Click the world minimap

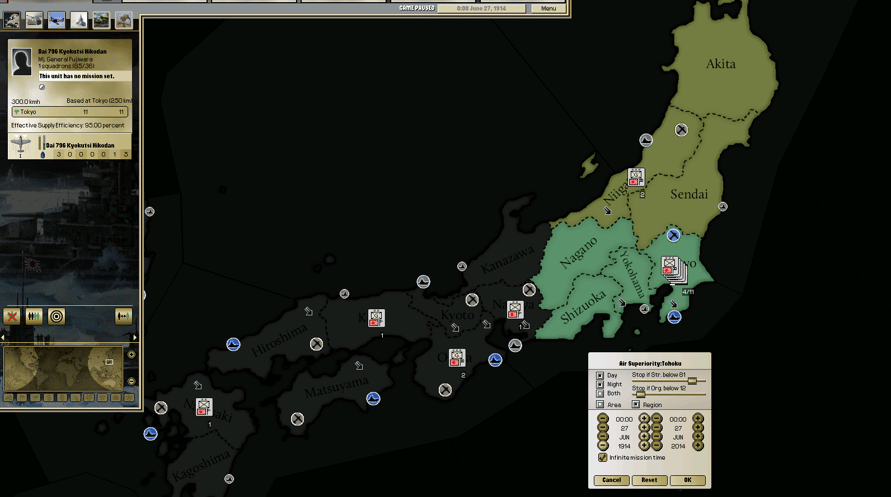63,368
